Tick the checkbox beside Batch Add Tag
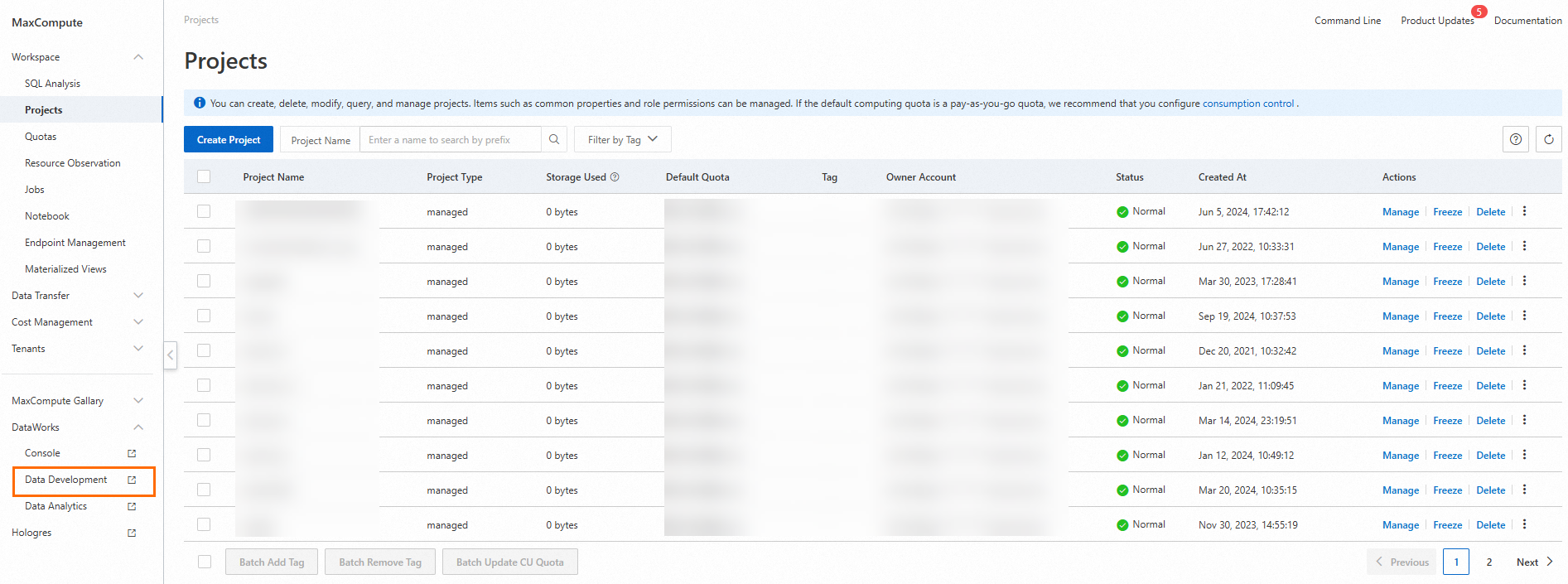The image size is (1568, 584). tap(204, 562)
